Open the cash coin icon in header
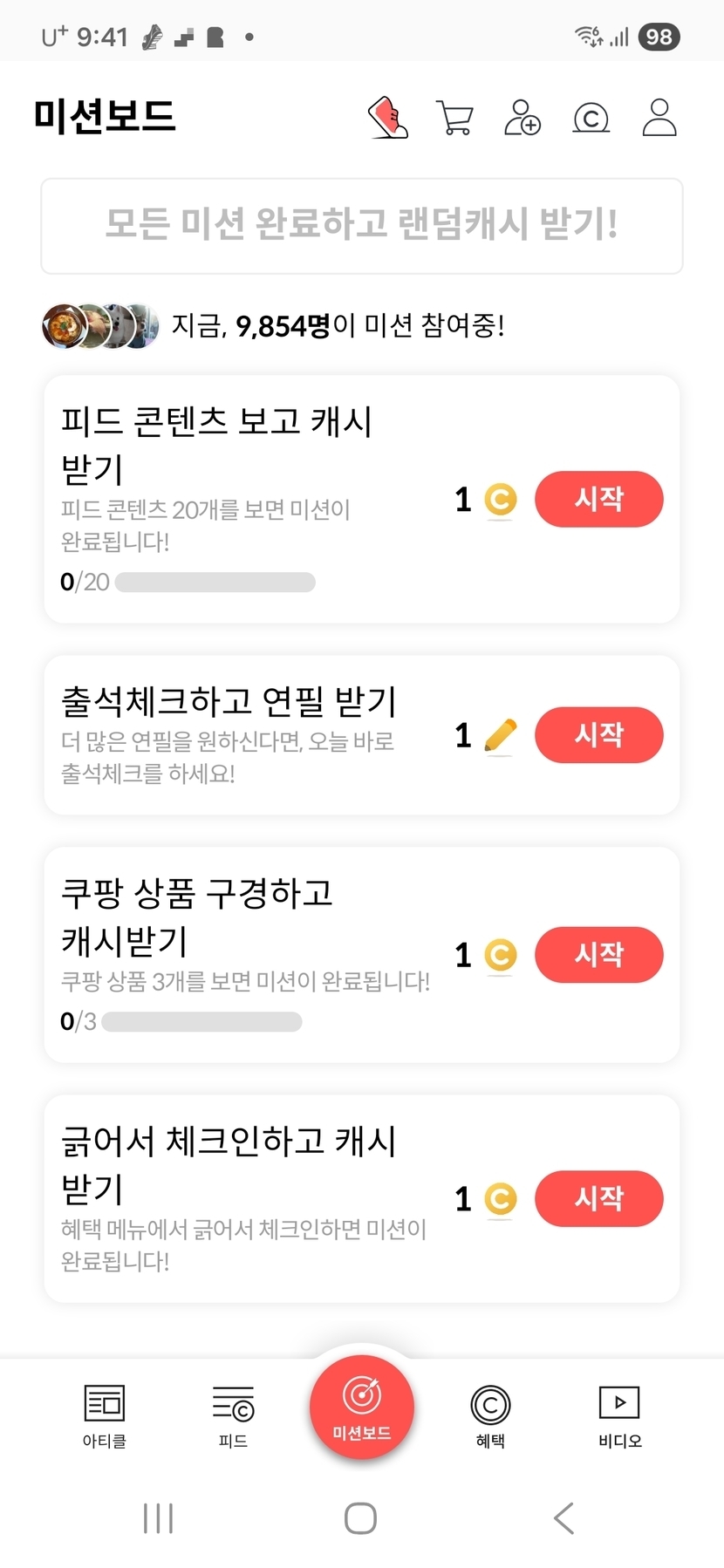This screenshot has height=1568, width=724. (591, 118)
